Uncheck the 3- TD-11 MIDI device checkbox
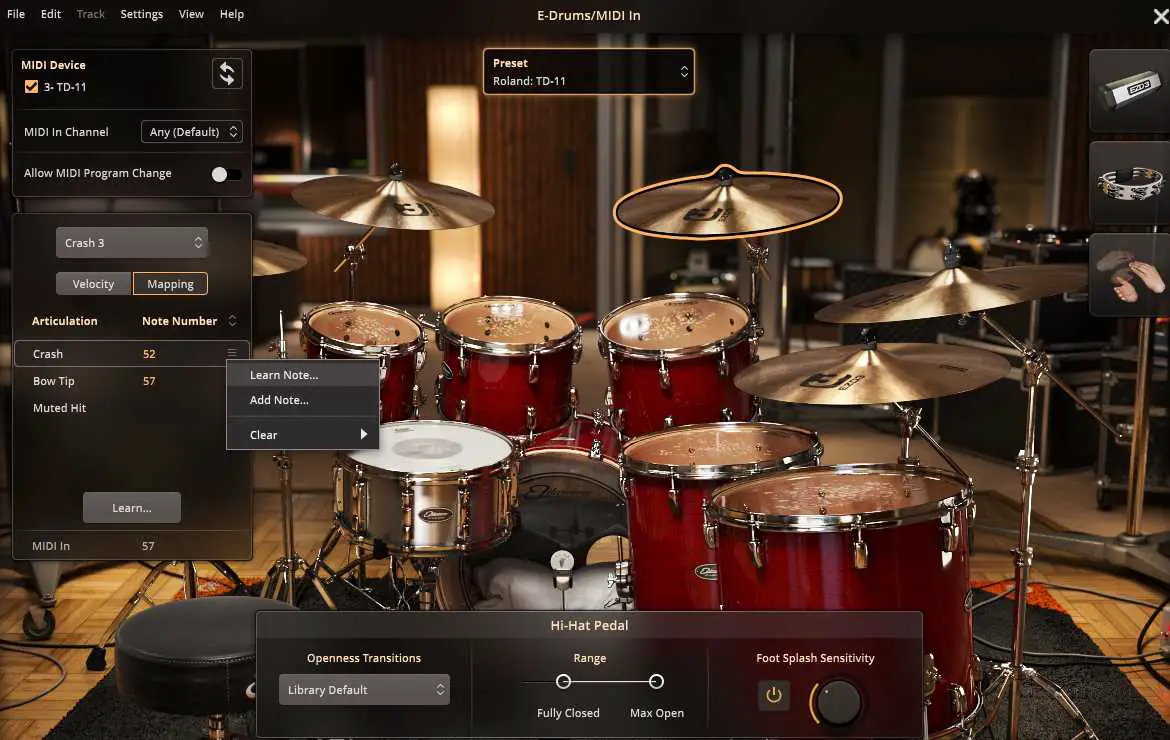The height and width of the screenshot is (740, 1170). 32,87
